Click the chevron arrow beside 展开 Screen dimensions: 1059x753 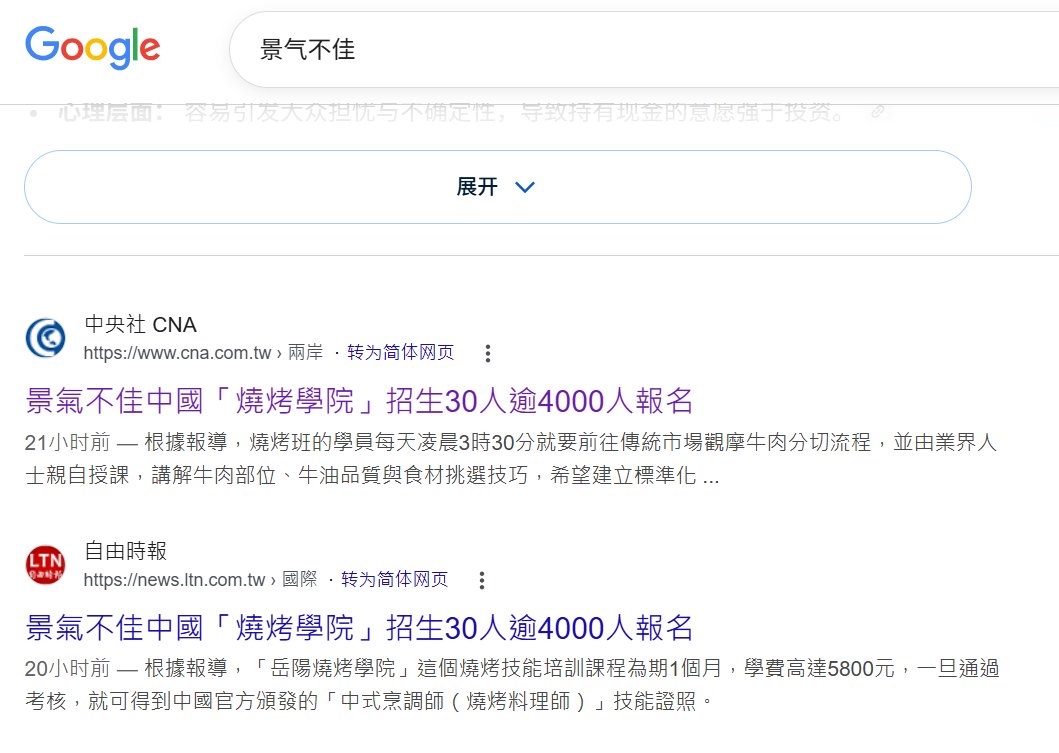coord(525,187)
